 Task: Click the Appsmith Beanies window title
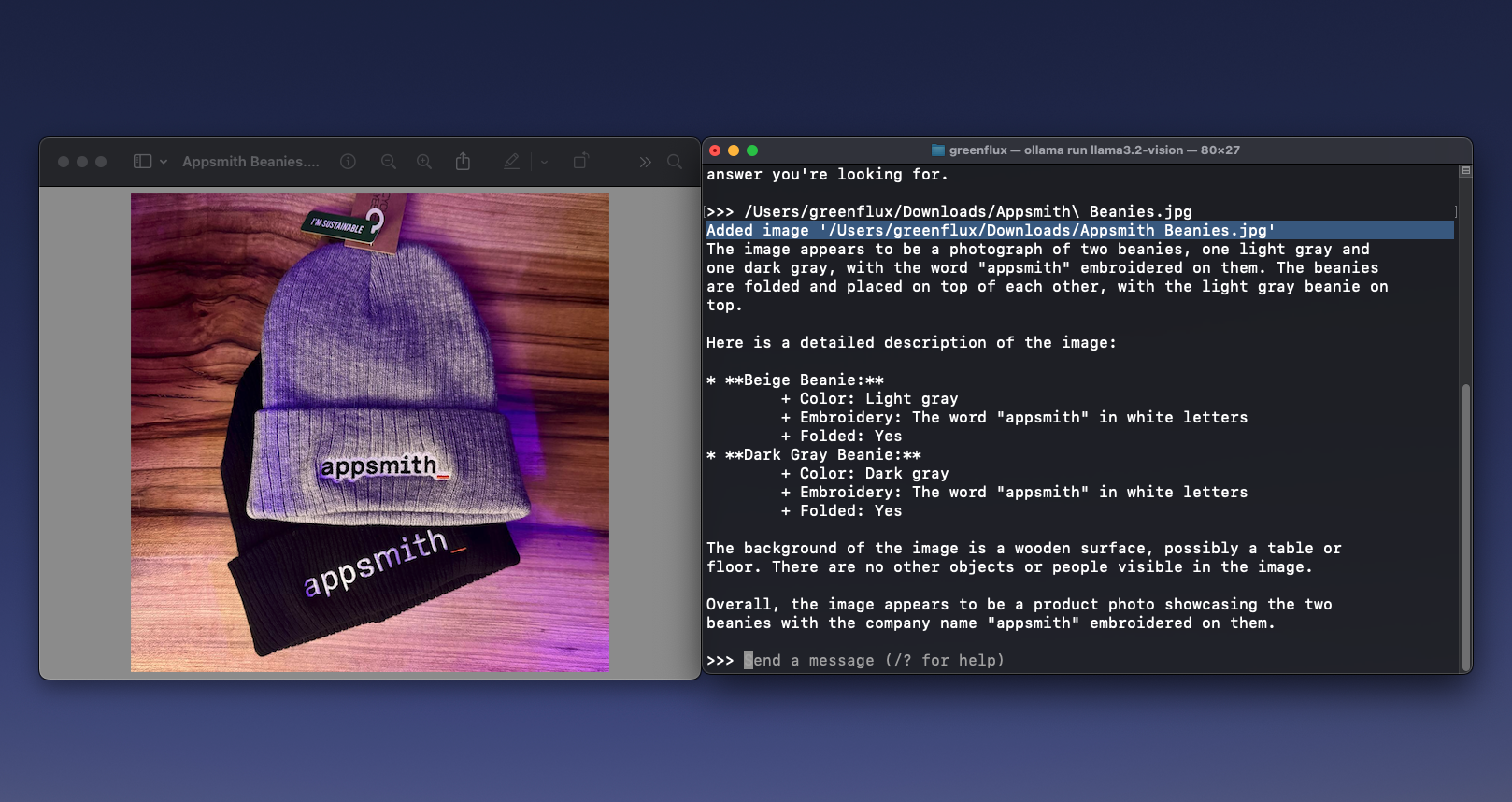tap(250, 162)
